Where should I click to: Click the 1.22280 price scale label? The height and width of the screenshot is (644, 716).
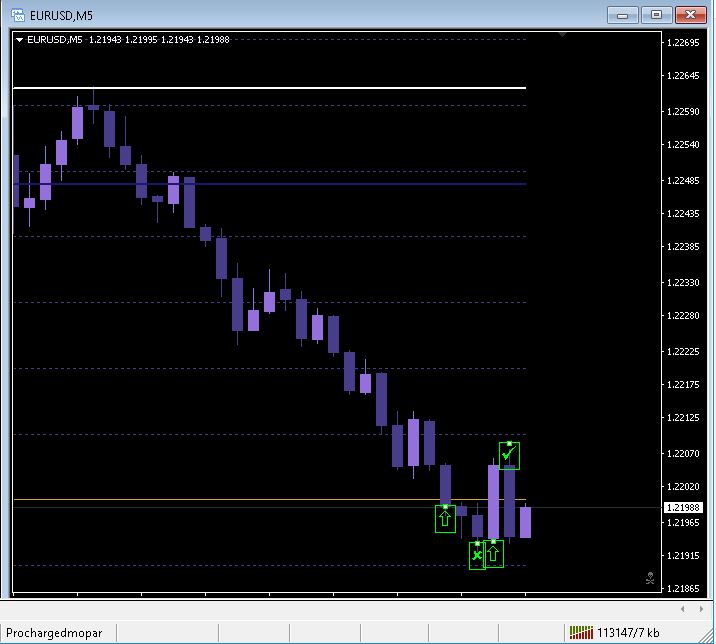(x=683, y=315)
